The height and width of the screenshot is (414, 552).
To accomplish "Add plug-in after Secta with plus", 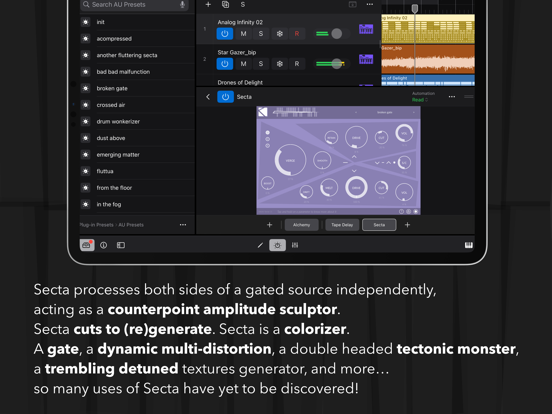I will [x=407, y=225].
